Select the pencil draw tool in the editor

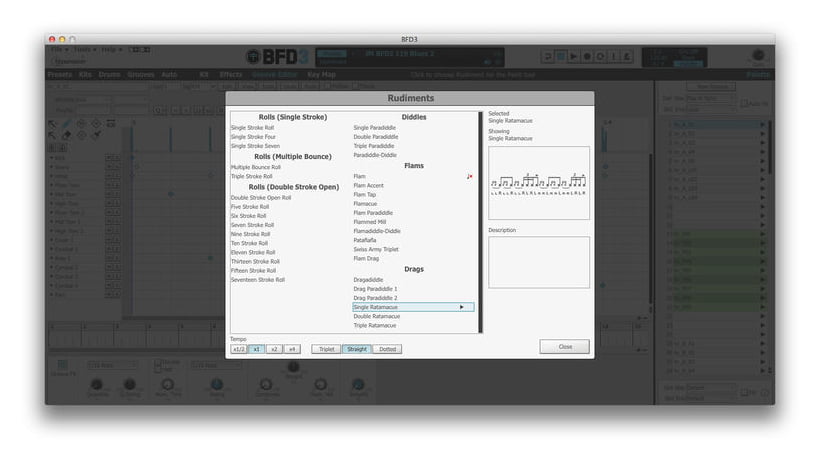click(x=67, y=124)
